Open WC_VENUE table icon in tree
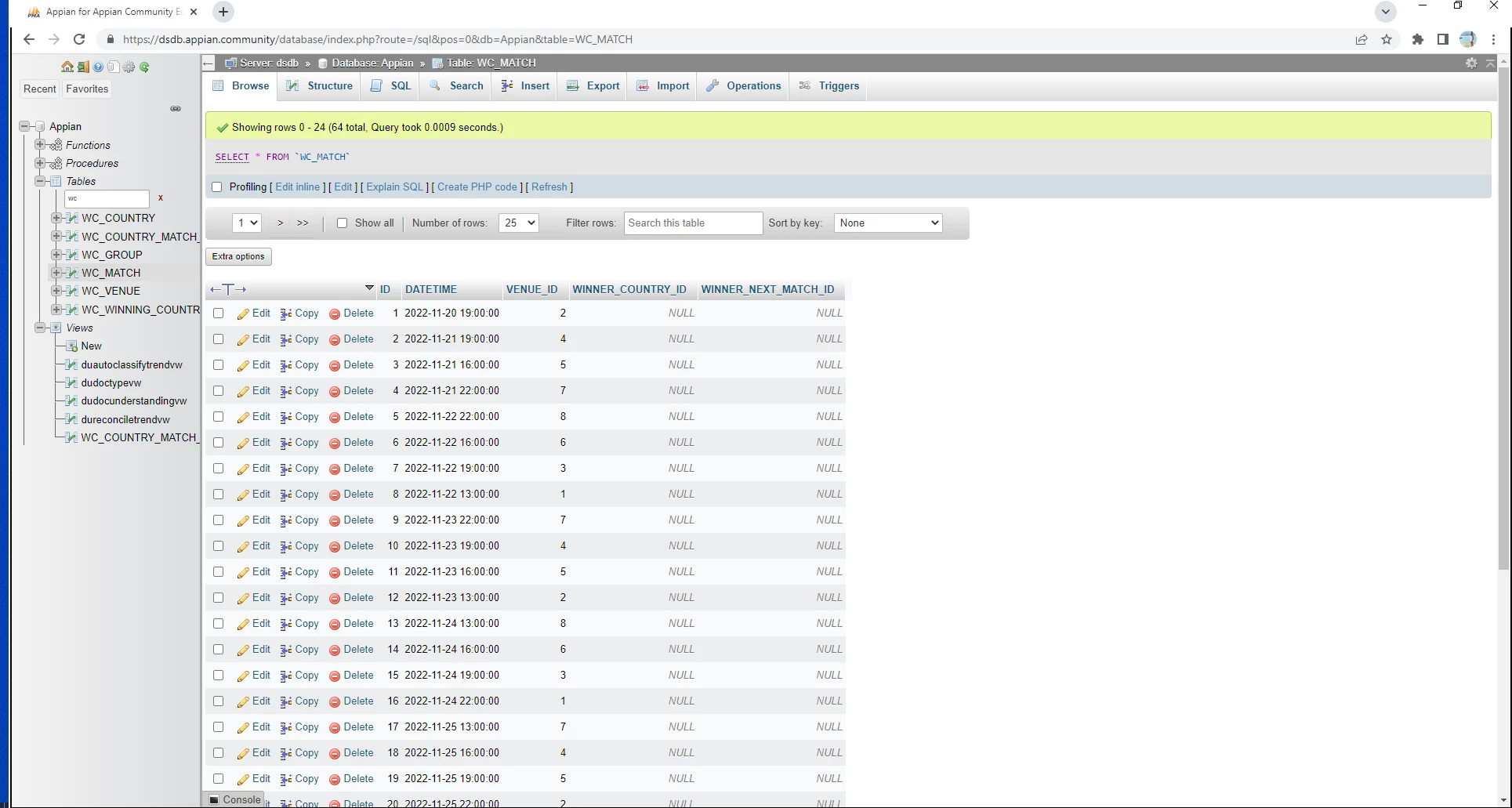 click(72, 291)
